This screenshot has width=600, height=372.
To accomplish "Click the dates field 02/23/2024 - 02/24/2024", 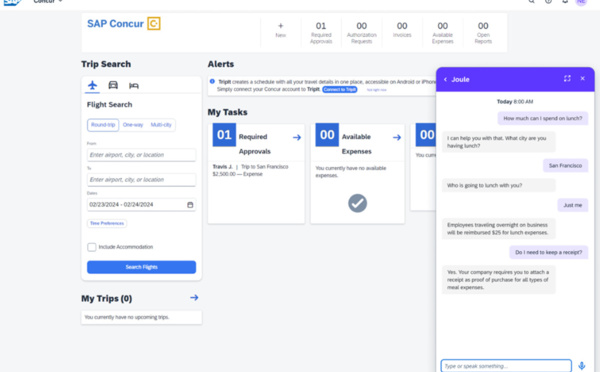I will (141, 205).
